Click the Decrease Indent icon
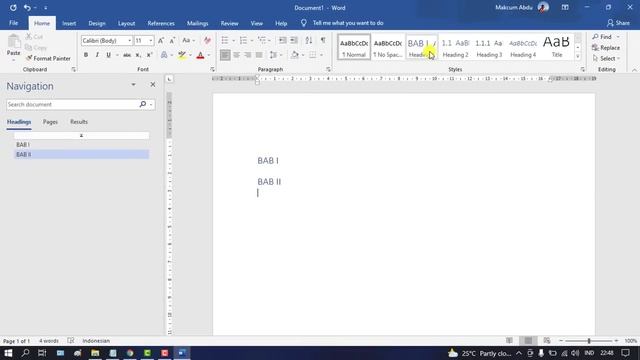Image resolution: width=640 pixels, height=360 pixels. [x=282, y=40]
